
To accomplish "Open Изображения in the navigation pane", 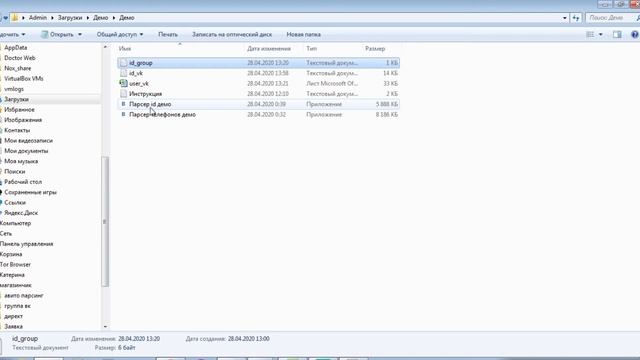I will [23, 120].
